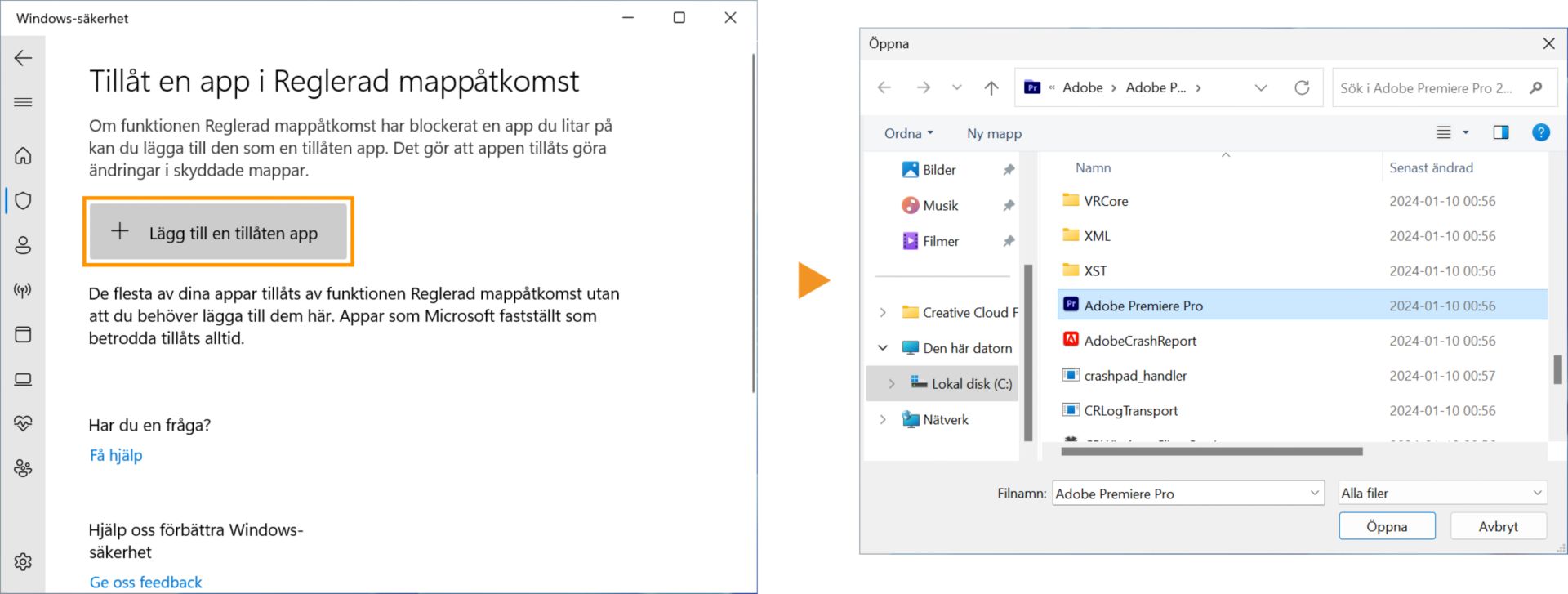Navigate back in Öppna dialog
This screenshot has height=594, width=1568.
884,87
